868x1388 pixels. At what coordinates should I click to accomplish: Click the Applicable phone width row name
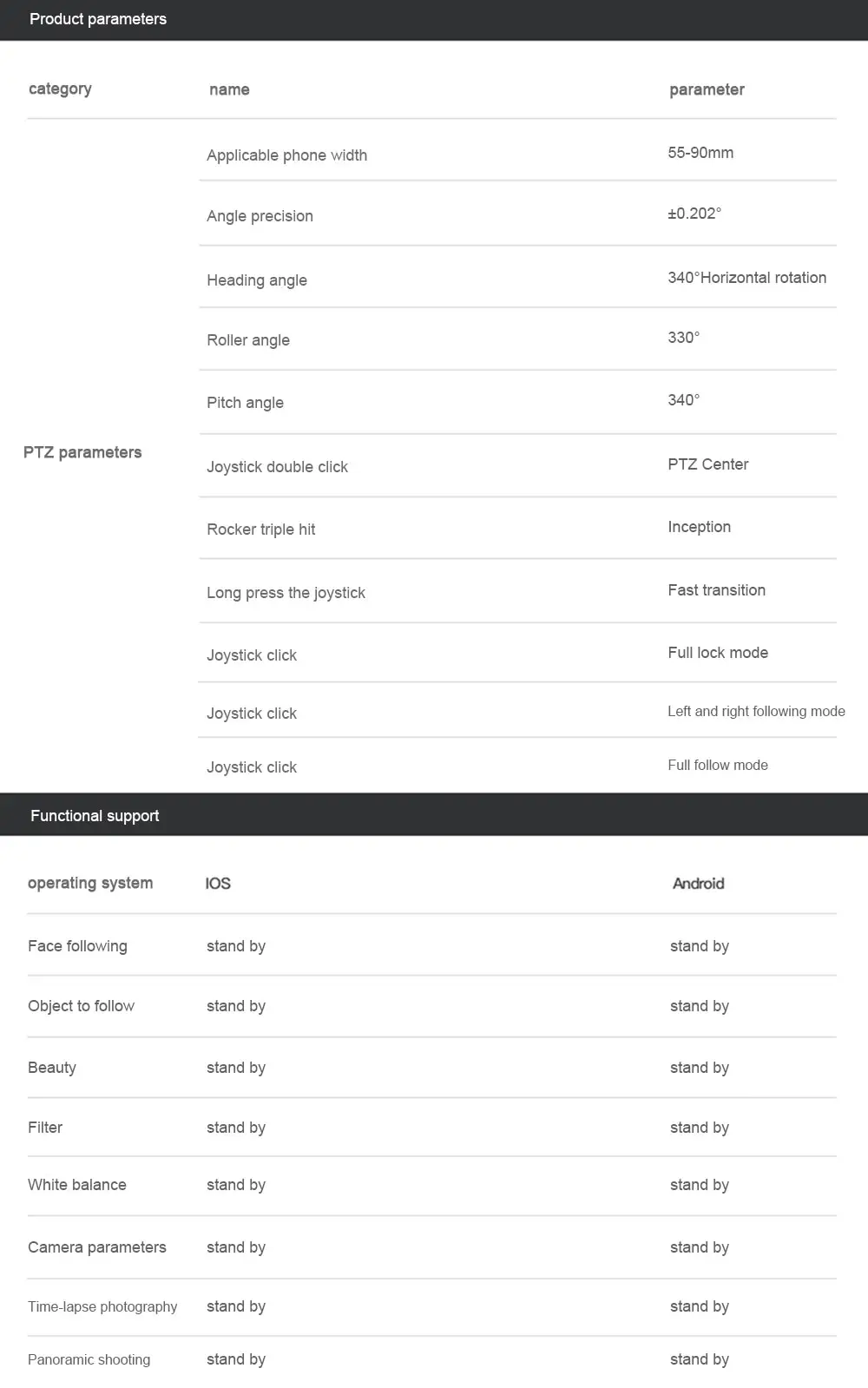click(286, 155)
